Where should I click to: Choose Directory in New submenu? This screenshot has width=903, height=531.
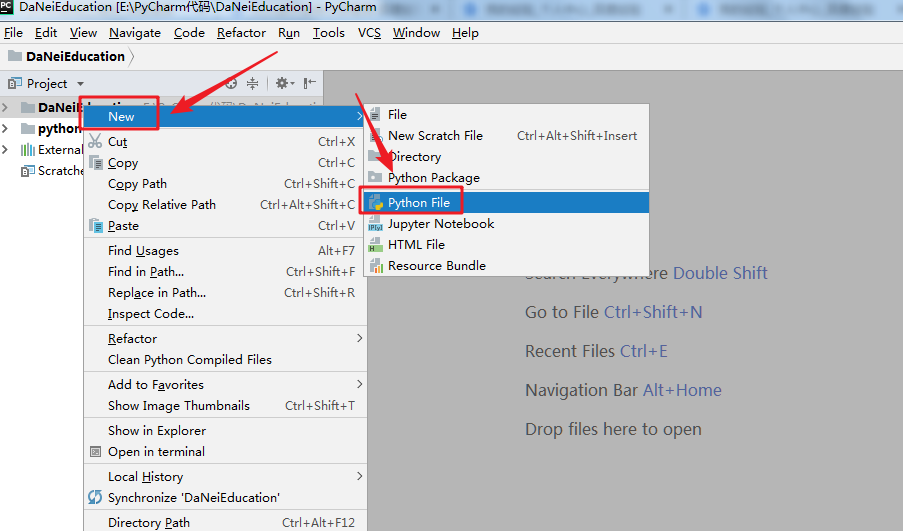(x=506, y=156)
